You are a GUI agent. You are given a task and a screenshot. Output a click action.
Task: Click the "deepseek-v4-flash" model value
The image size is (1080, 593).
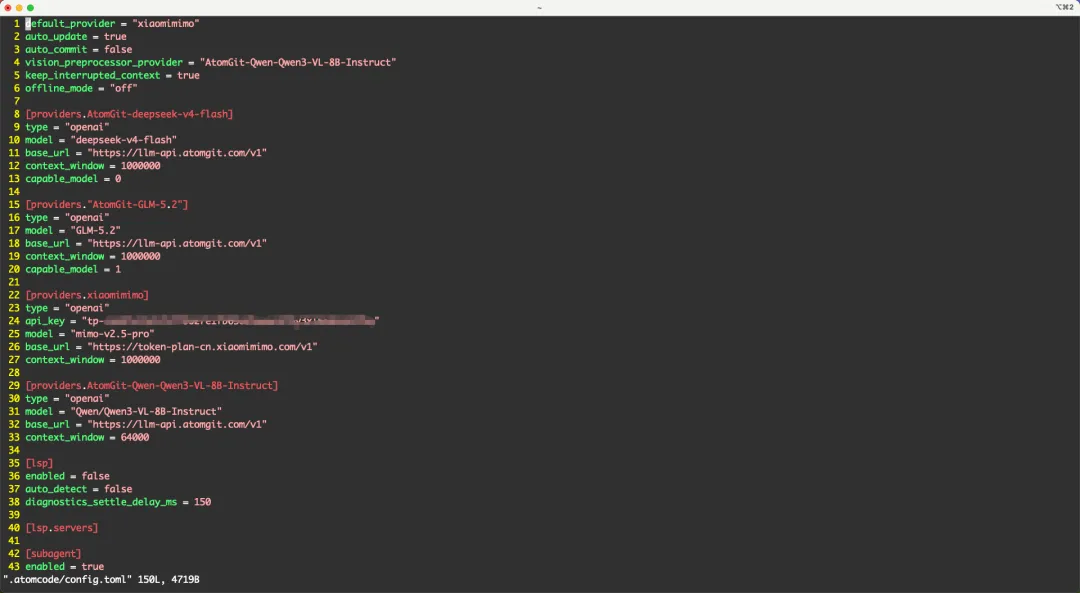pyautogui.click(x=123, y=140)
